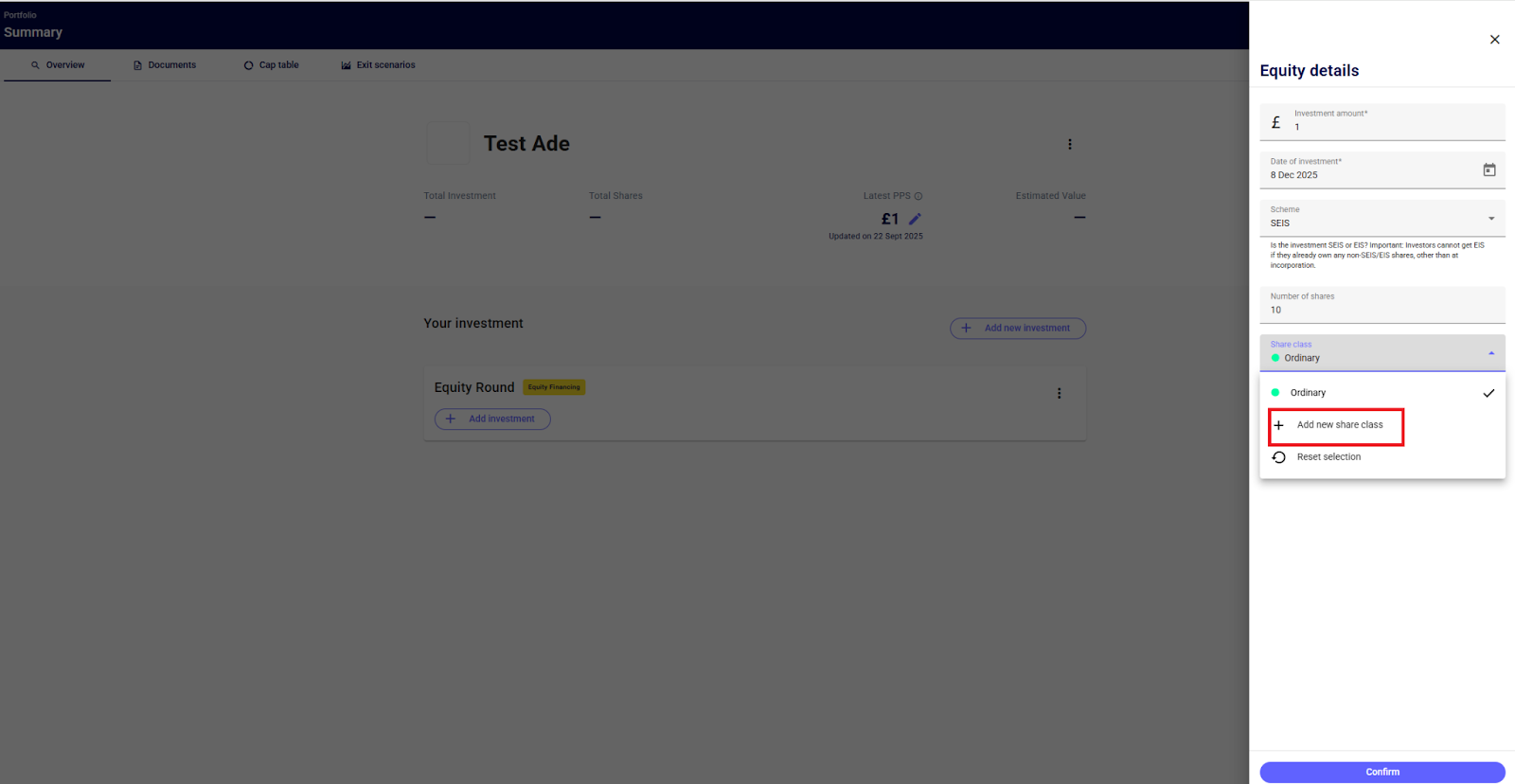Open the date of investment calendar picker
The height and width of the screenshot is (784, 1515).
tap(1488, 170)
